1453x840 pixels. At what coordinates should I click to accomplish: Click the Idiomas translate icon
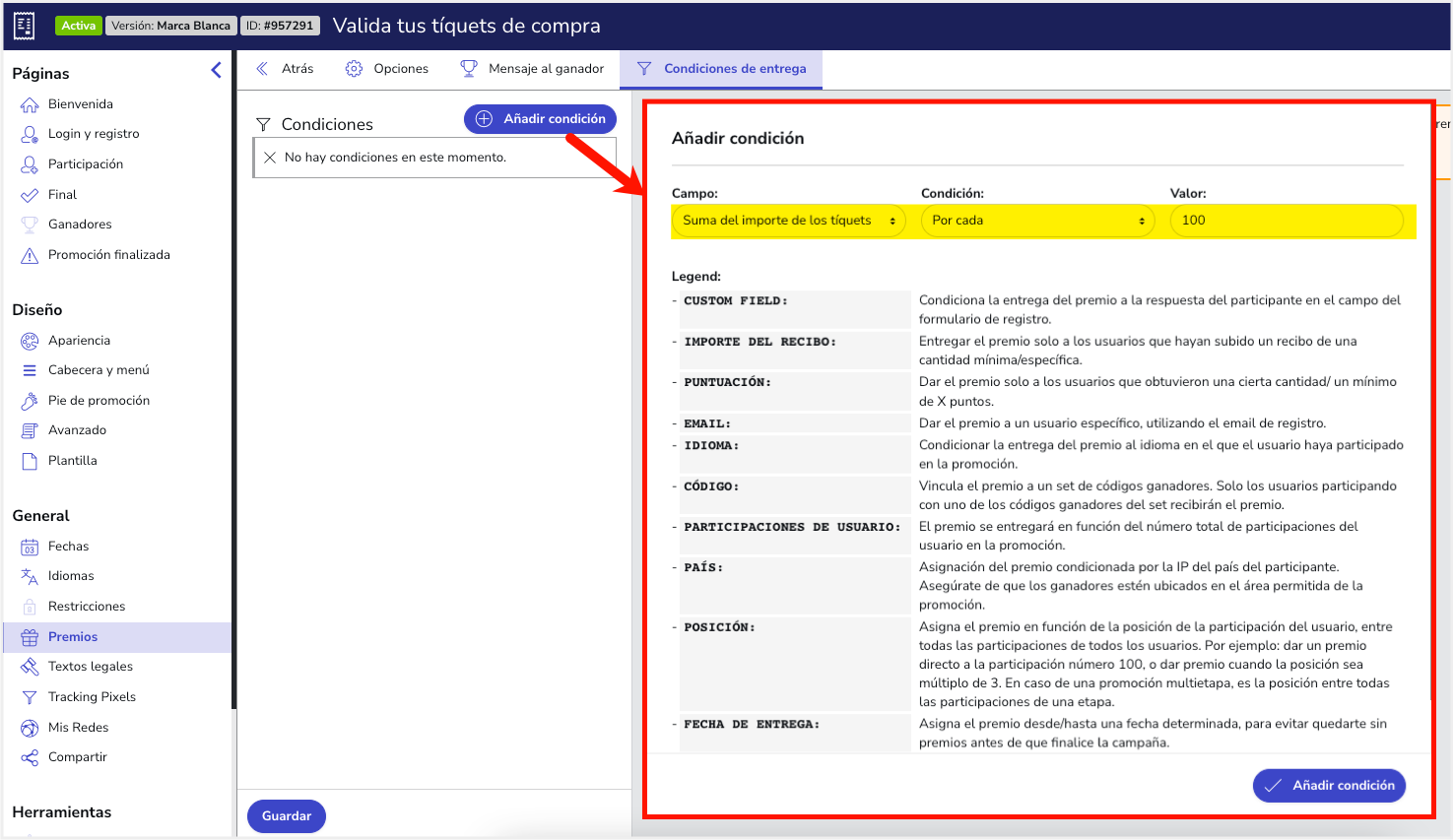coord(30,576)
